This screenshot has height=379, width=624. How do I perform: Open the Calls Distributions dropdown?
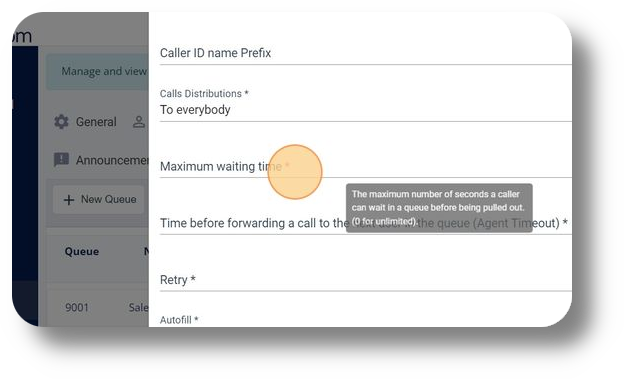pos(366,104)
